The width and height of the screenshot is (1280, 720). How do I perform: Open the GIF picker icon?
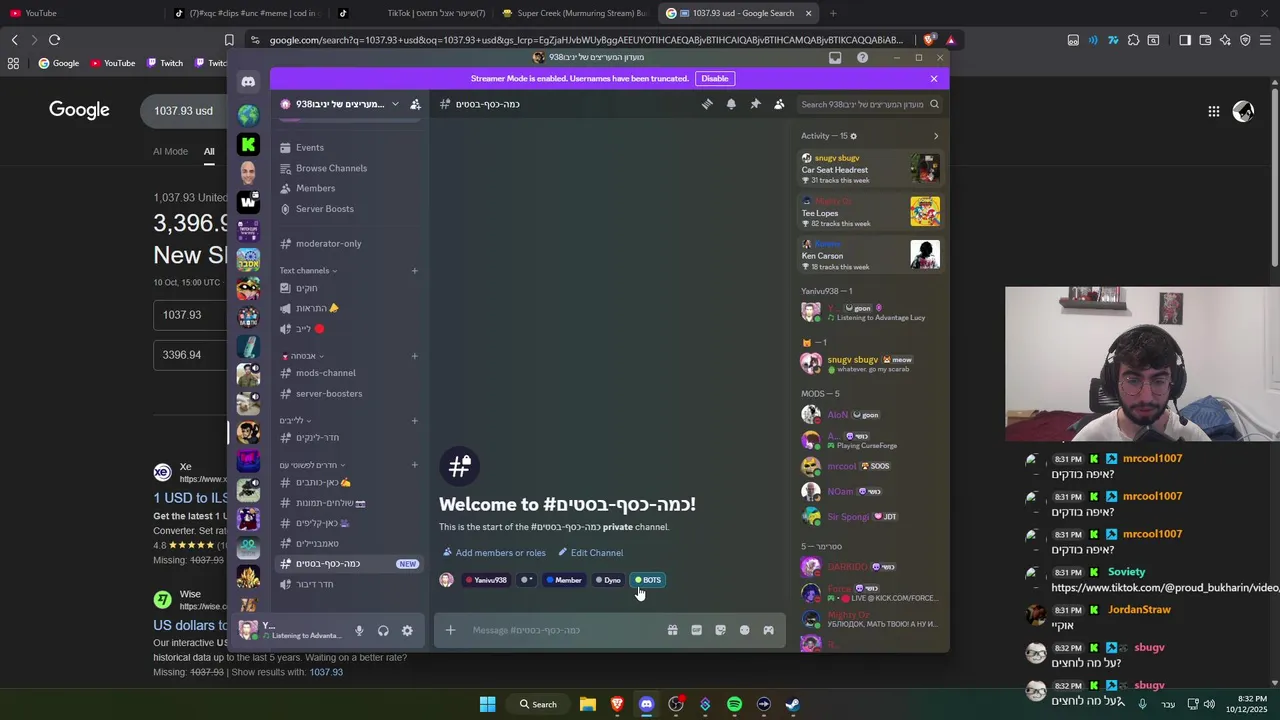click(696, 630)
